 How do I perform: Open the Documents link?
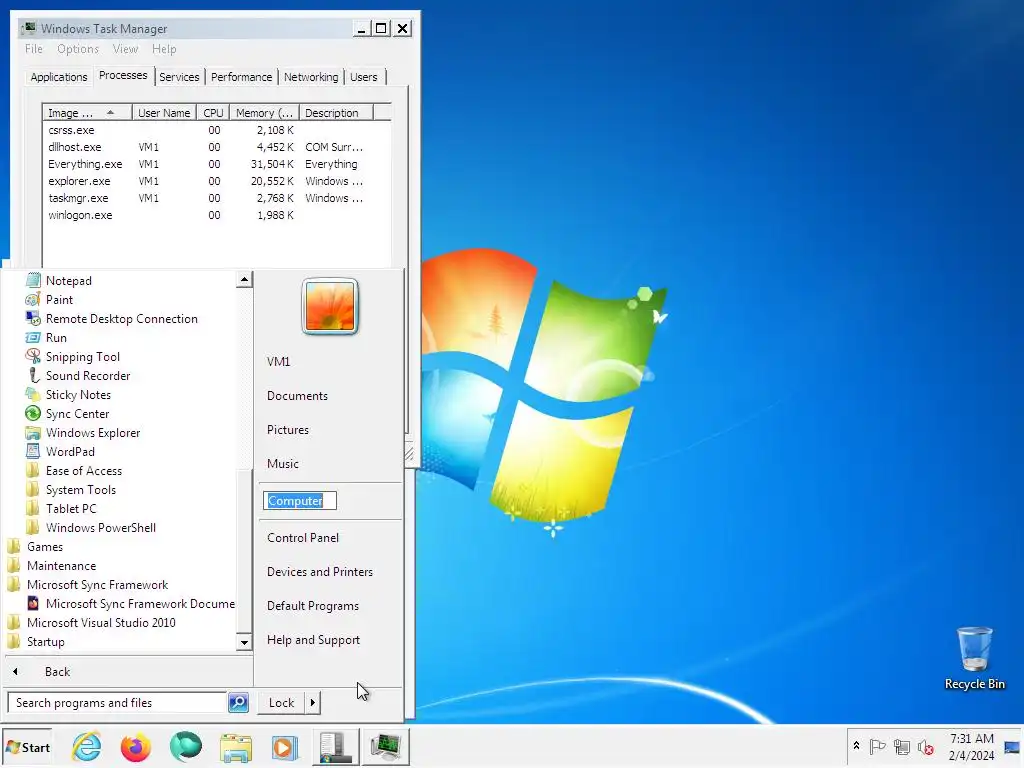coord(297,396)
